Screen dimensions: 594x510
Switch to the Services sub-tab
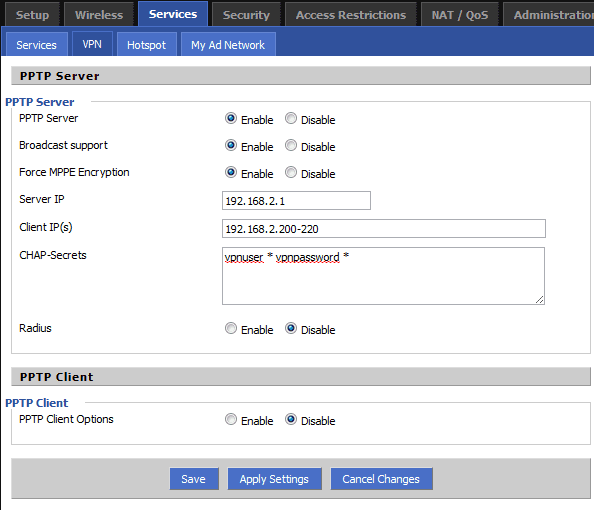tap(36, 45)
